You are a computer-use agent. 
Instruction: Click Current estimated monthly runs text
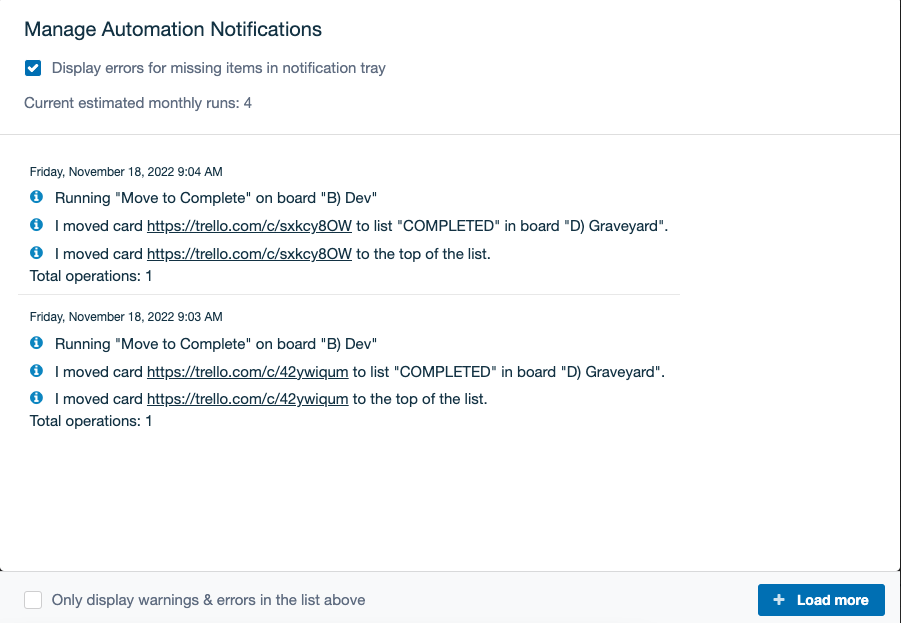(138, 103)
